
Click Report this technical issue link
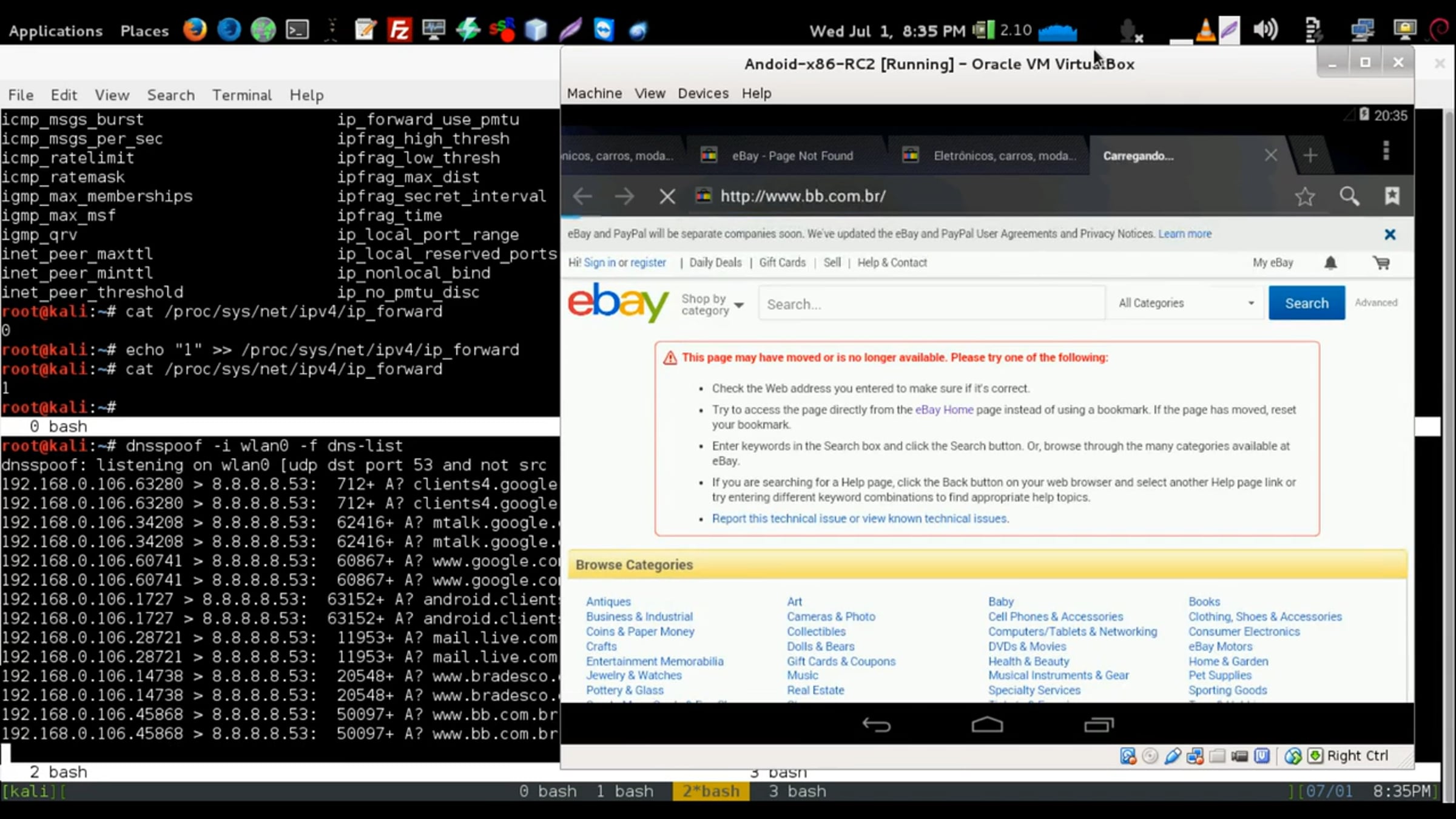click(x=860, y=519)
